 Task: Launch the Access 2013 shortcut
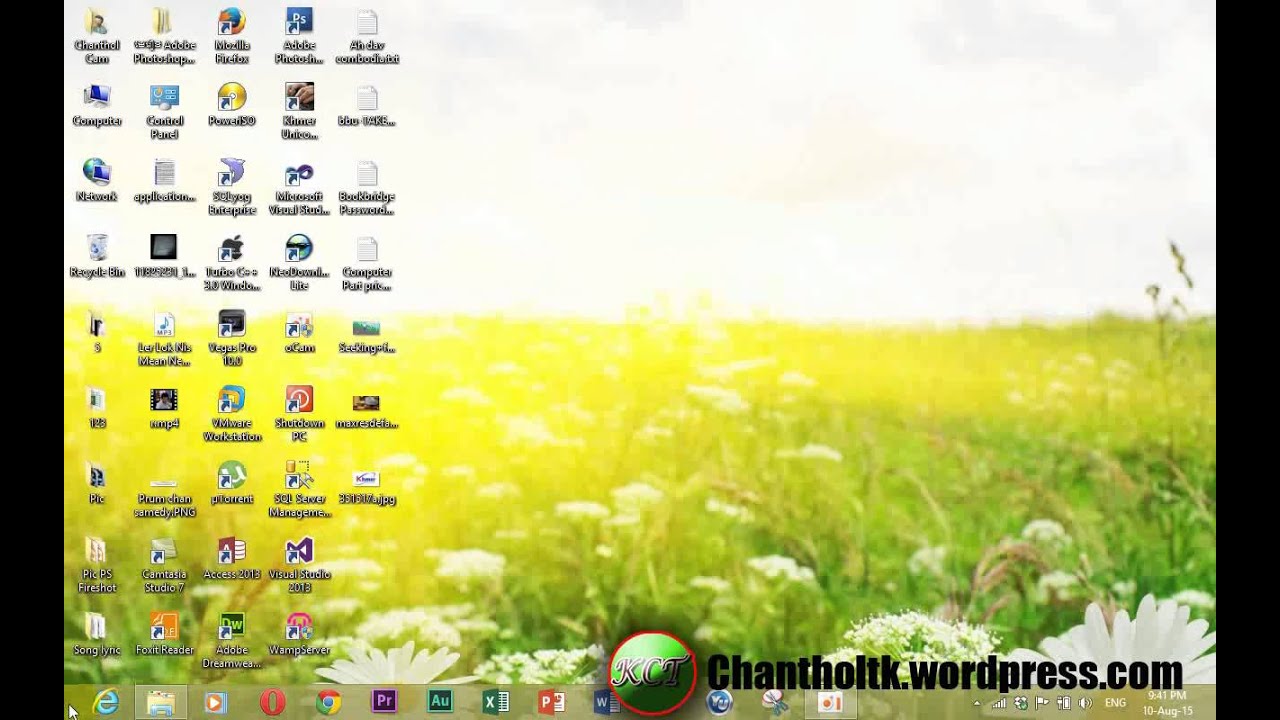232,559
